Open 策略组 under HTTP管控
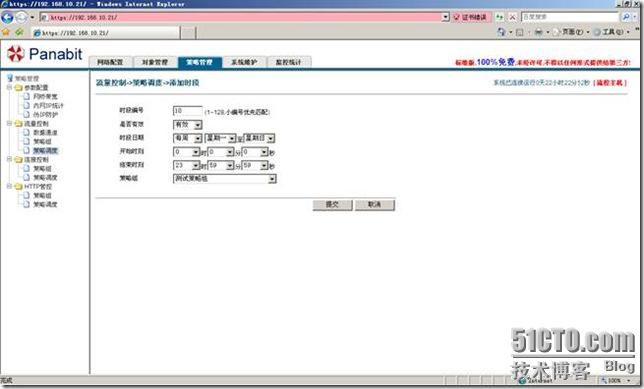Screen dimensions: 644x389 click(x=42, y=196)
